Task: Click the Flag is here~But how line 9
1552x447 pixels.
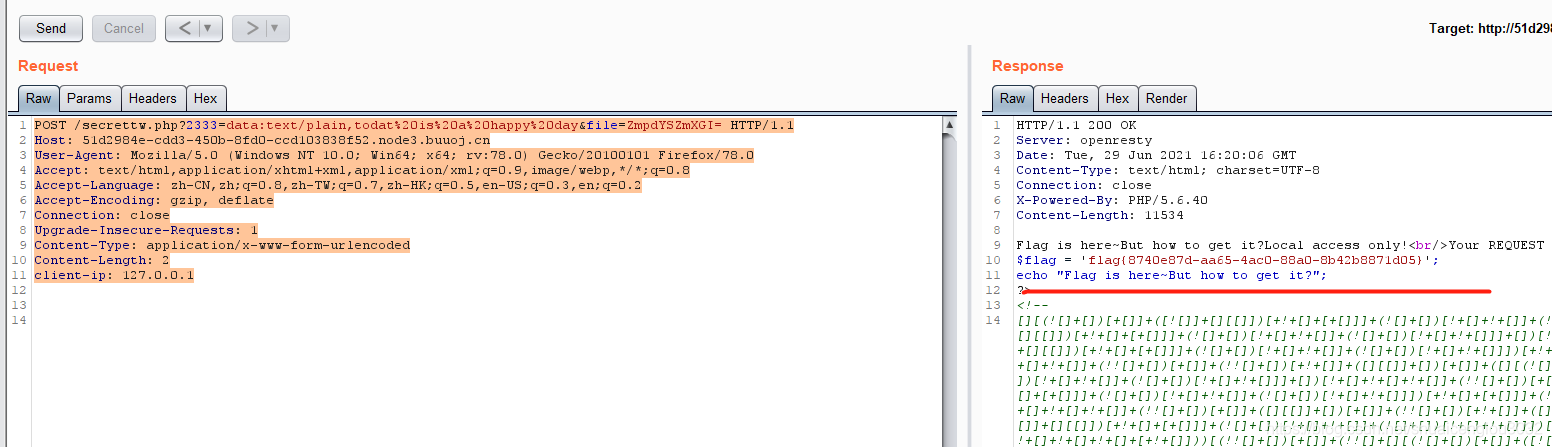Action: click(x=1284, y=245)
